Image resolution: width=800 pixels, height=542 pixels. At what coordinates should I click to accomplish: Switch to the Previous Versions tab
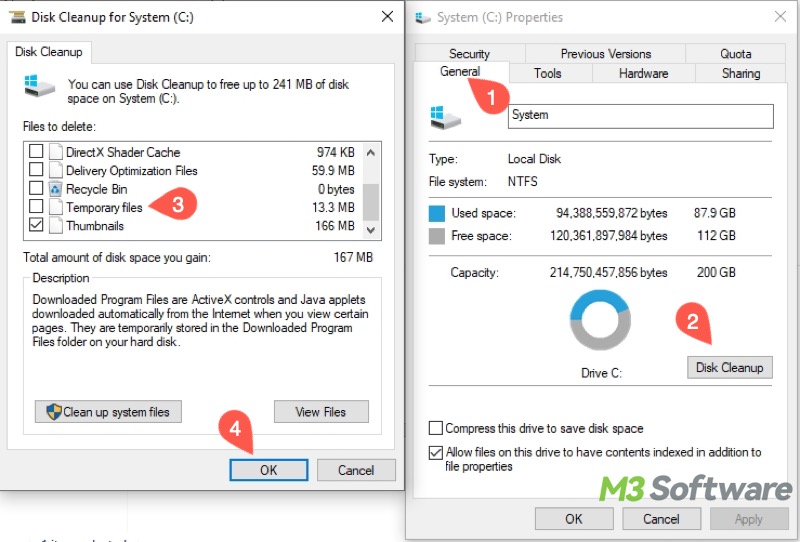606,54
